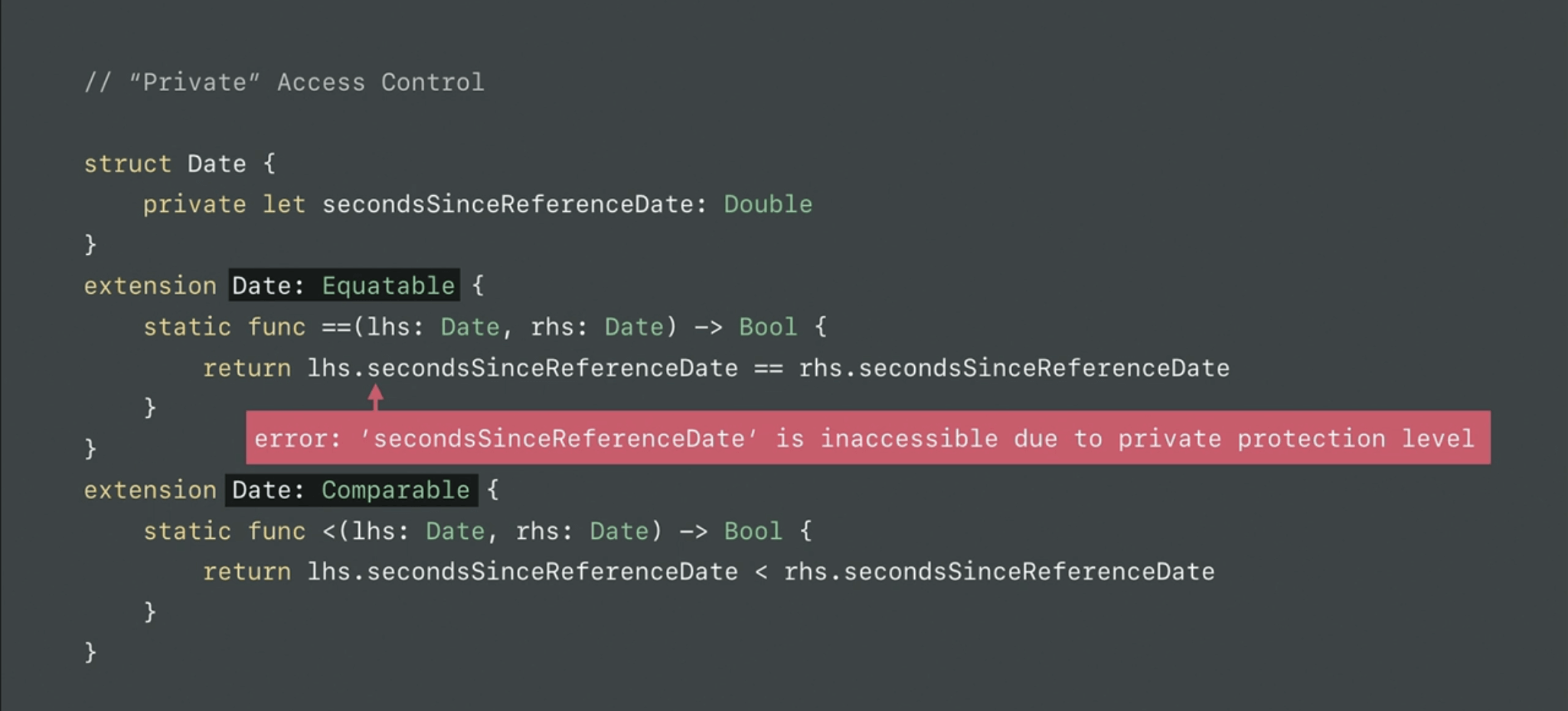Click 'Bool' return type of the < function
Image resolution: width=1568 pixels, height=711 pixels.
coord(753,531)
